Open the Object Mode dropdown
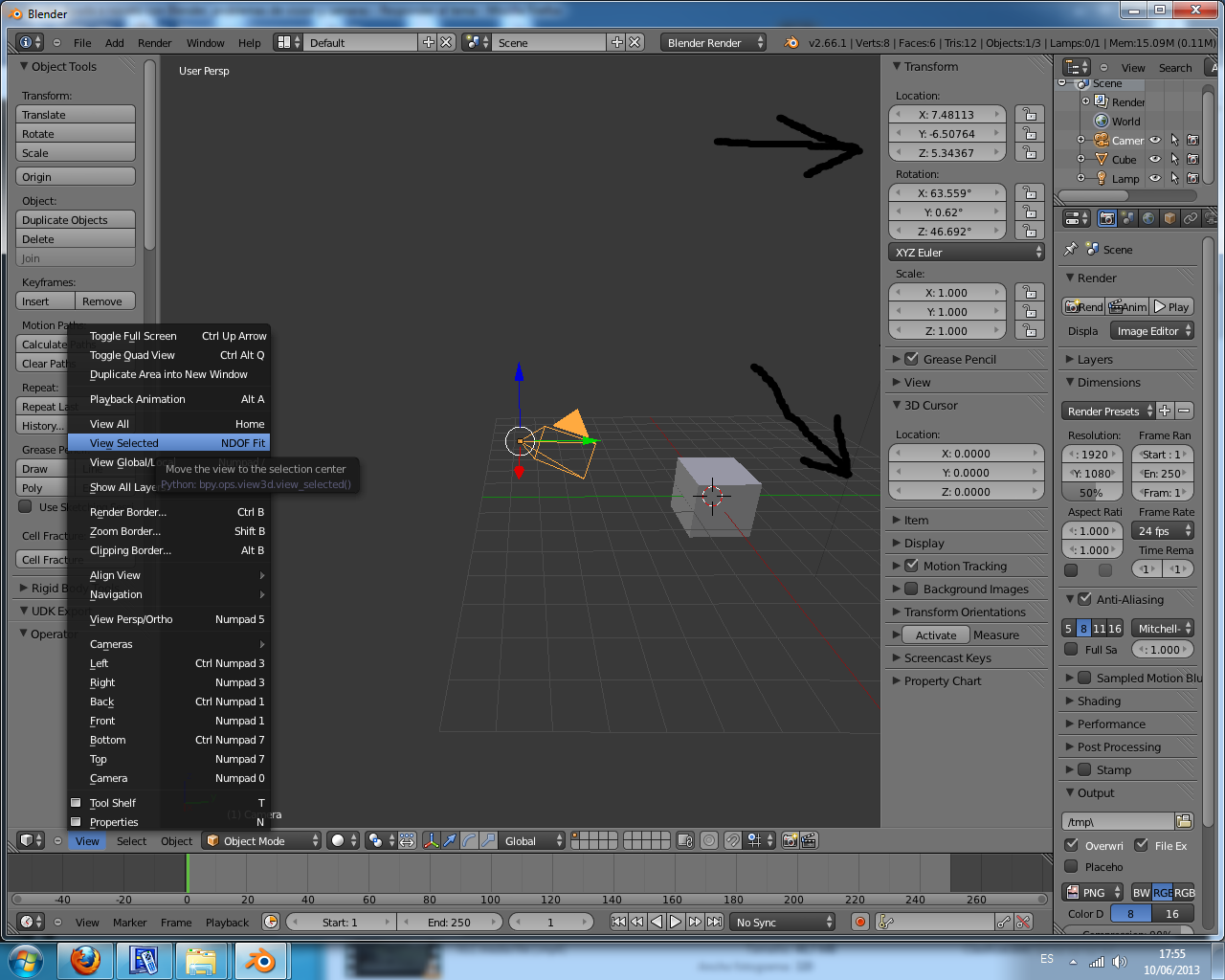 [261, 840]
